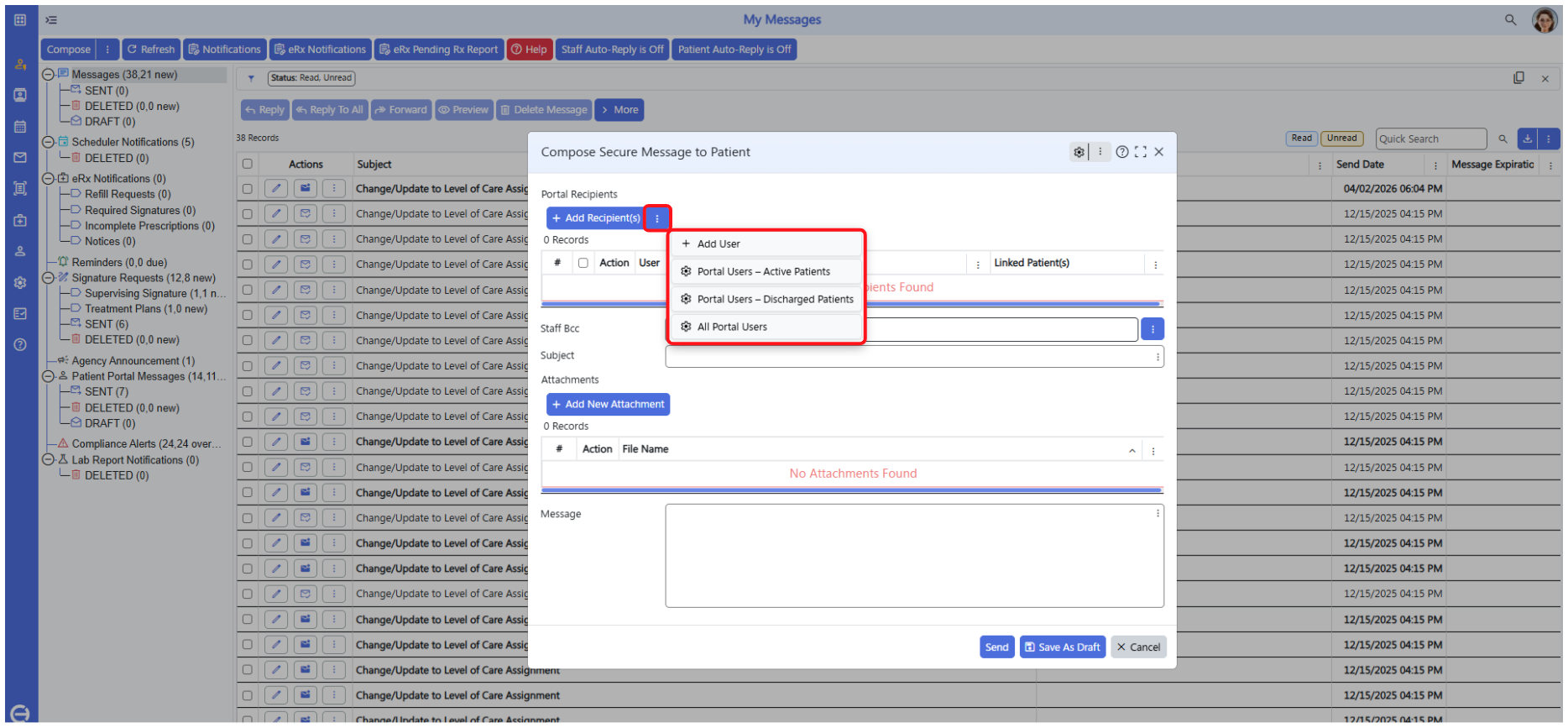
Task: Collapse the Messages tree node
Action: point(48,75)
